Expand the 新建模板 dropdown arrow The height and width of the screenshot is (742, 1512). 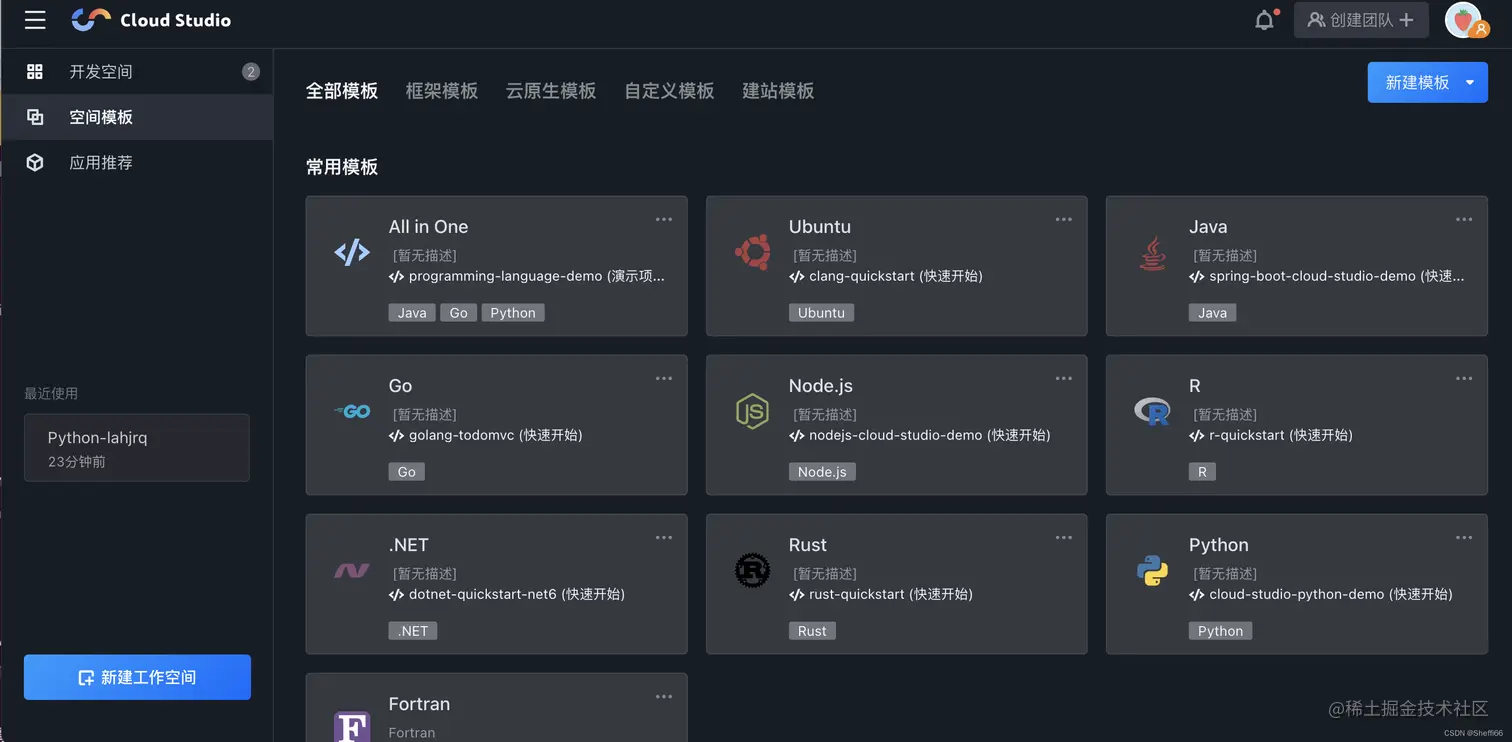[1470, 83]
